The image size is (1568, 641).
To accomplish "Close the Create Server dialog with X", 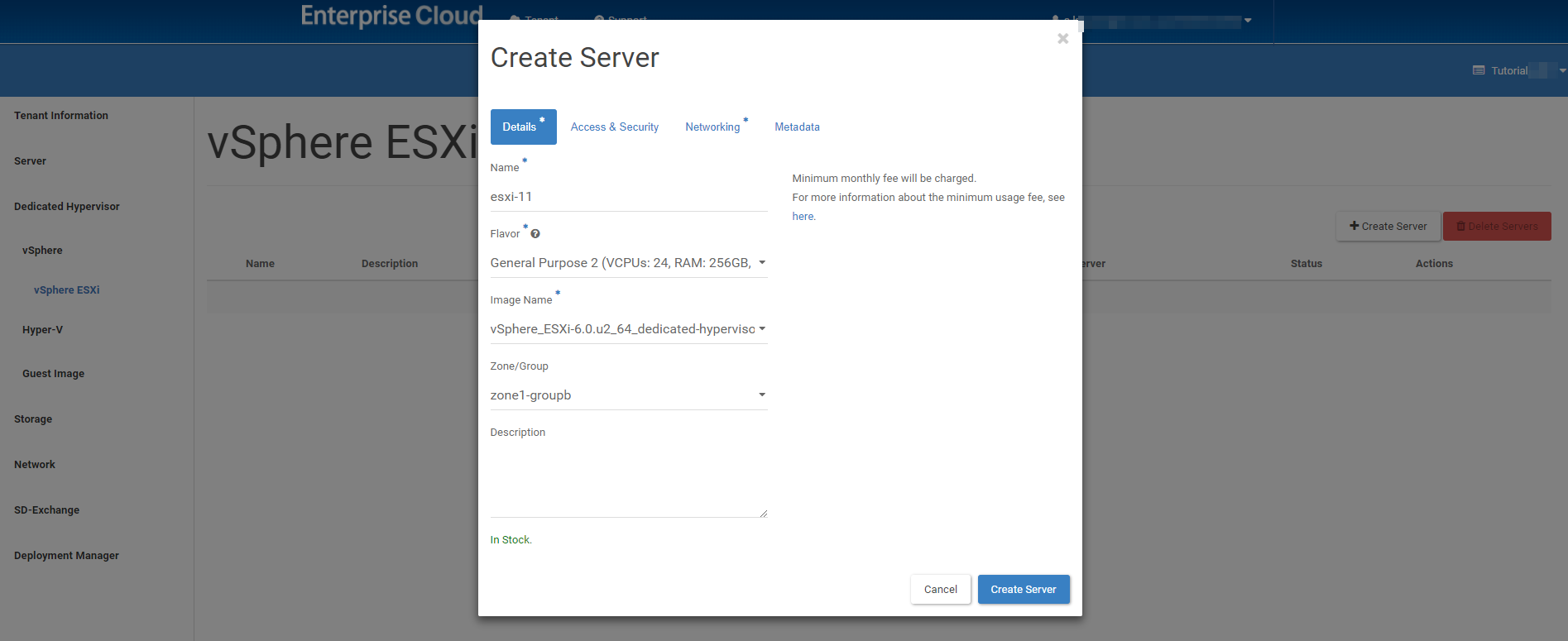I will pos(1062,39).
